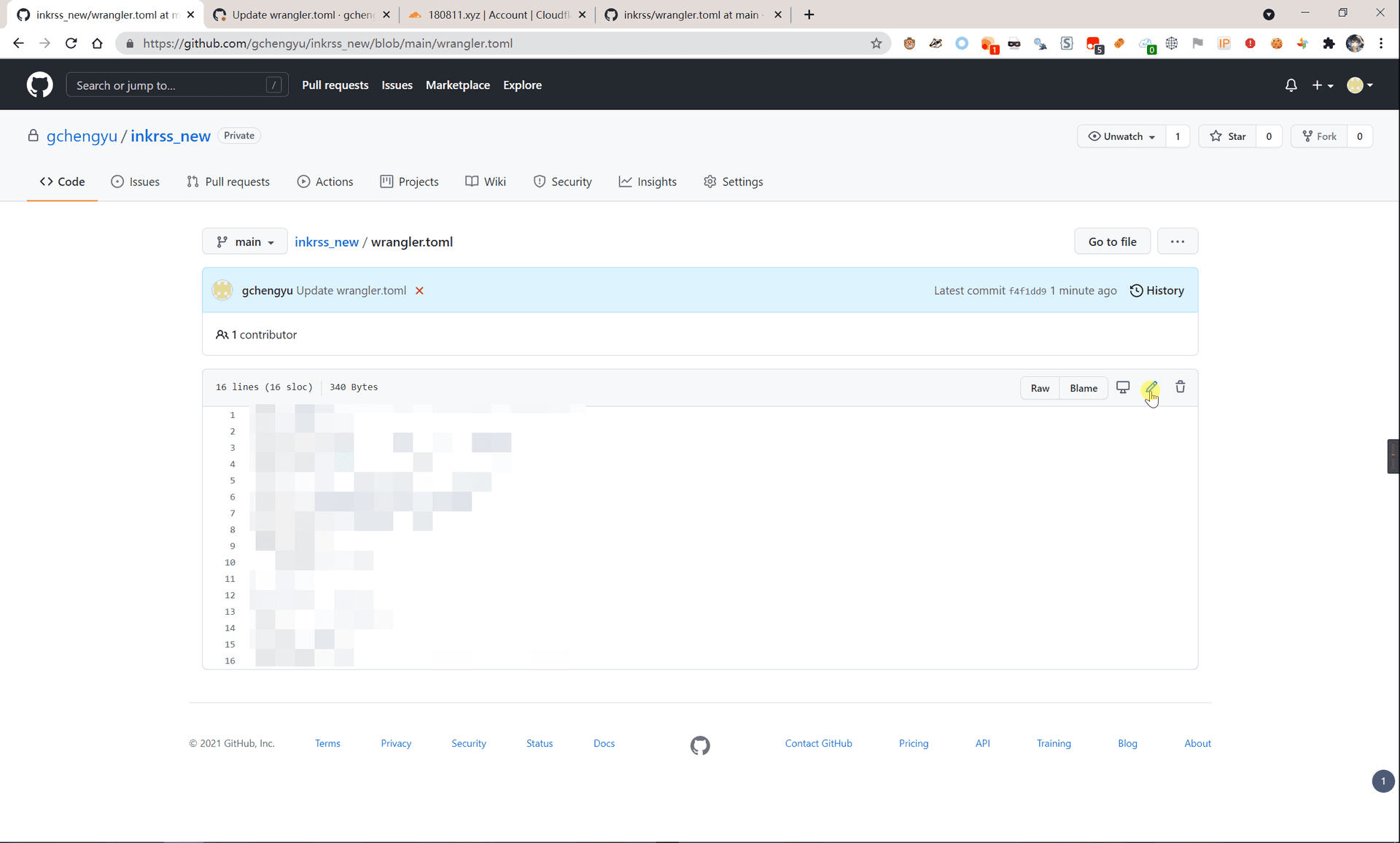Click the footer GitHub logo
Screen dimensions: 1400x843
point(700,745)
